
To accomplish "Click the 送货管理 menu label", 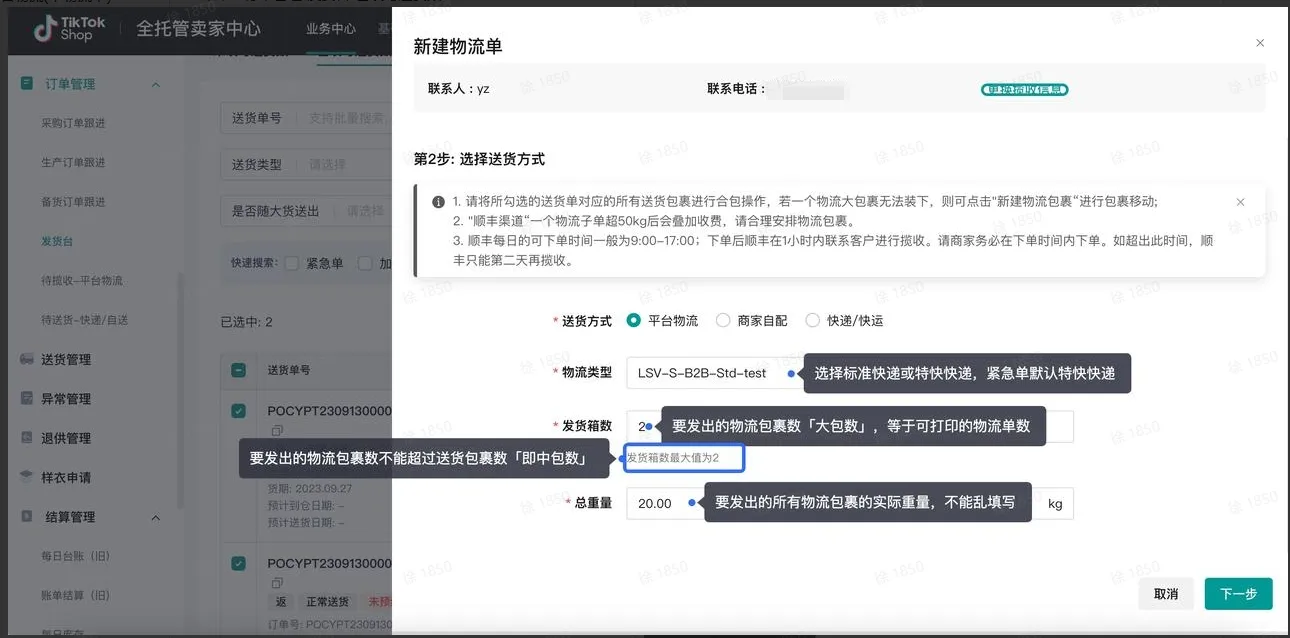I will pos(66,359).
